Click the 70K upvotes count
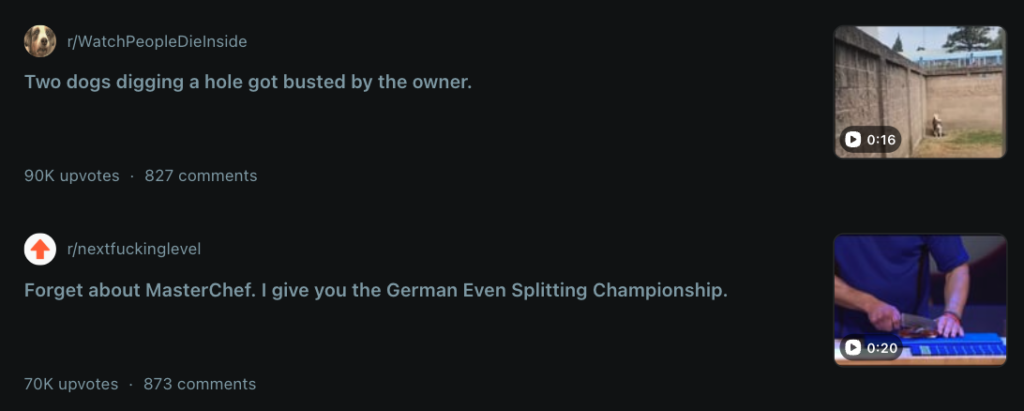1024x411 pixels. [x=71, y=384]
